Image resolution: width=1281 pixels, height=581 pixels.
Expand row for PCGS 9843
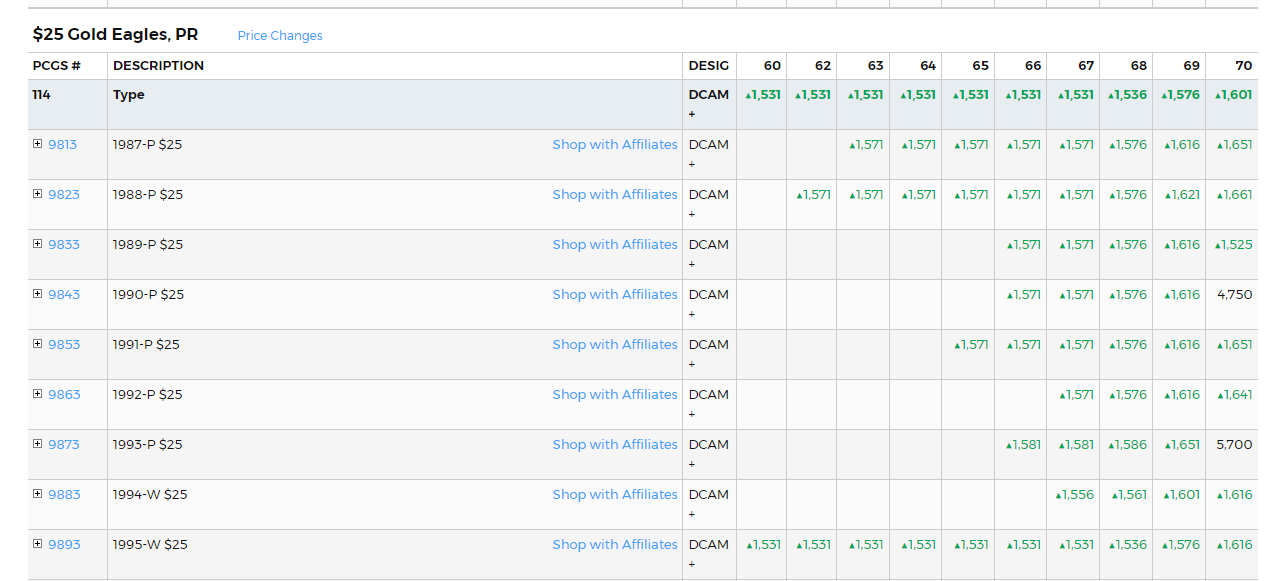click(x=38, y=294)
